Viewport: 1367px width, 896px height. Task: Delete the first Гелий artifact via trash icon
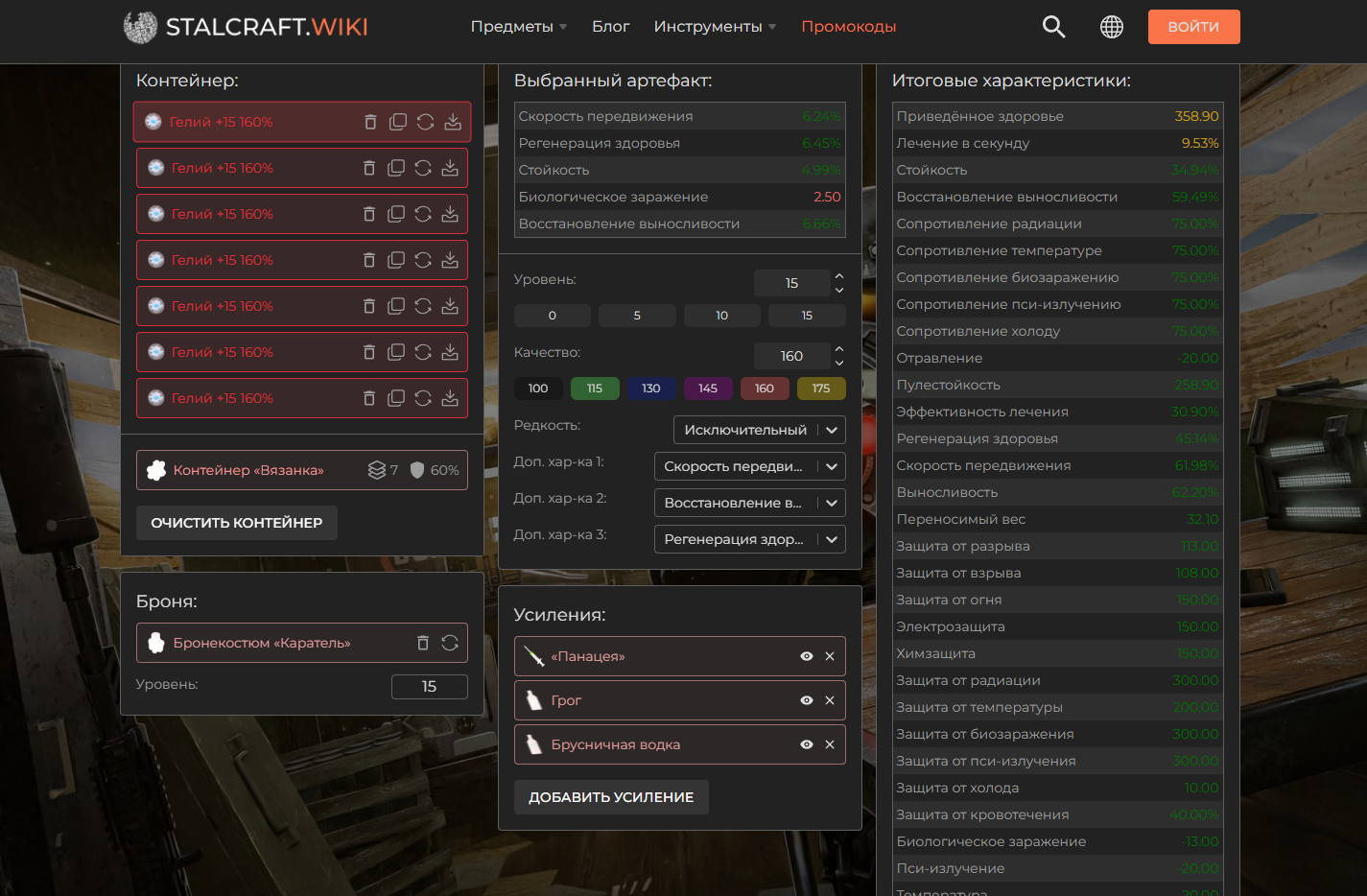click(370, 122)
